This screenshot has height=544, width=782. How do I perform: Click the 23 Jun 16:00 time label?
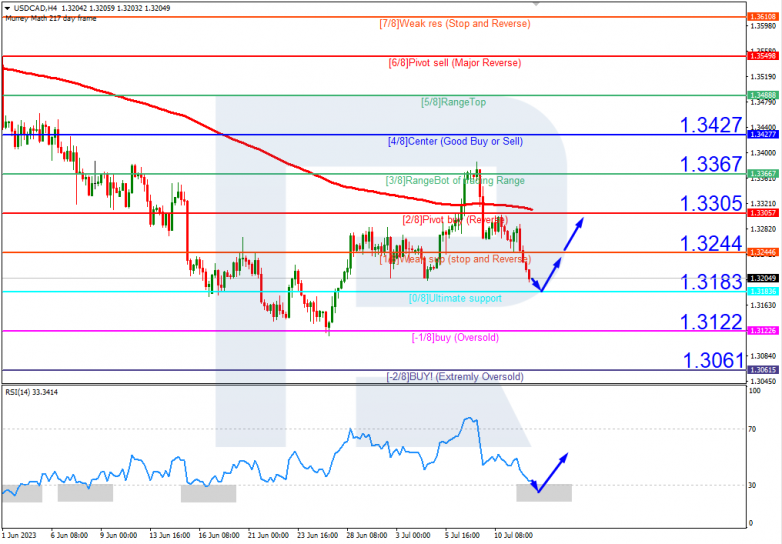318,536
